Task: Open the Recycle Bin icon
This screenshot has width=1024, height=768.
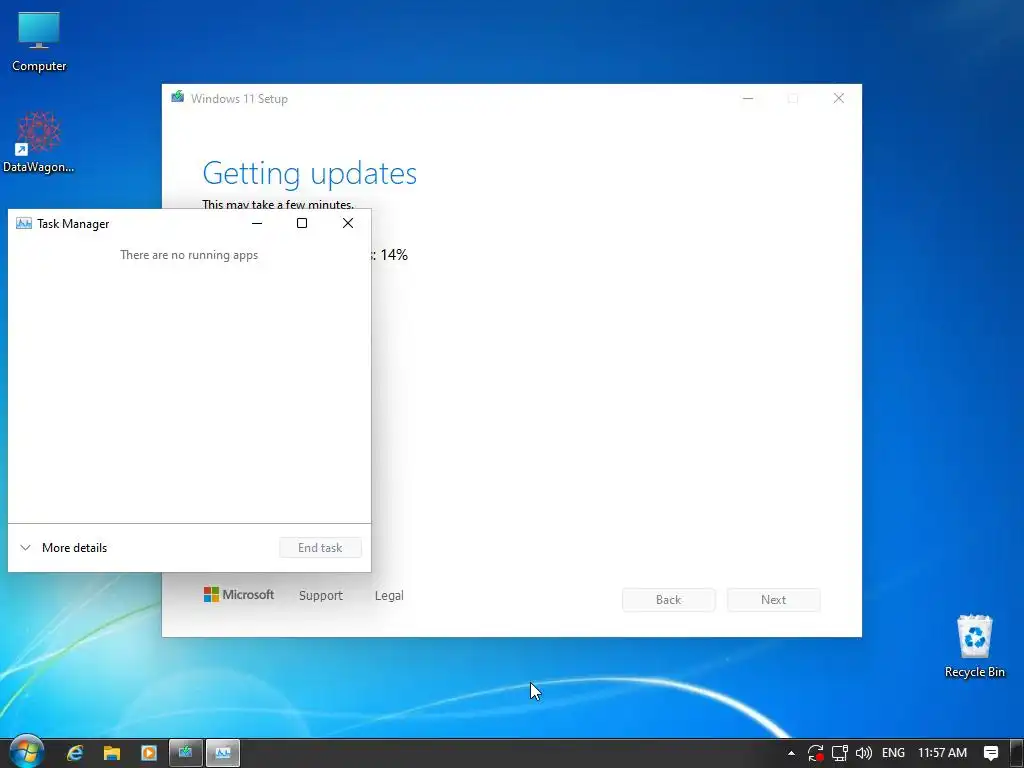Action: (974, 646)
